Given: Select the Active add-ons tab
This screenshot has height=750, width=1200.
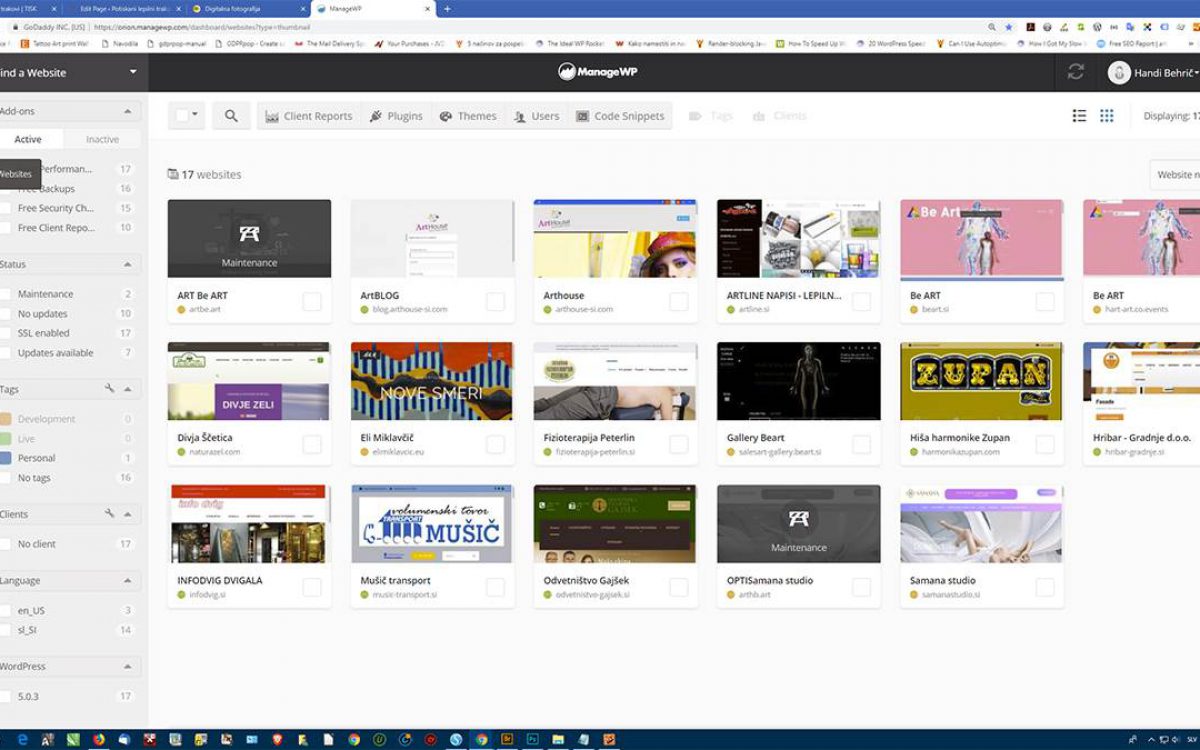Looking at the screenshot, I should coord(28,139).
